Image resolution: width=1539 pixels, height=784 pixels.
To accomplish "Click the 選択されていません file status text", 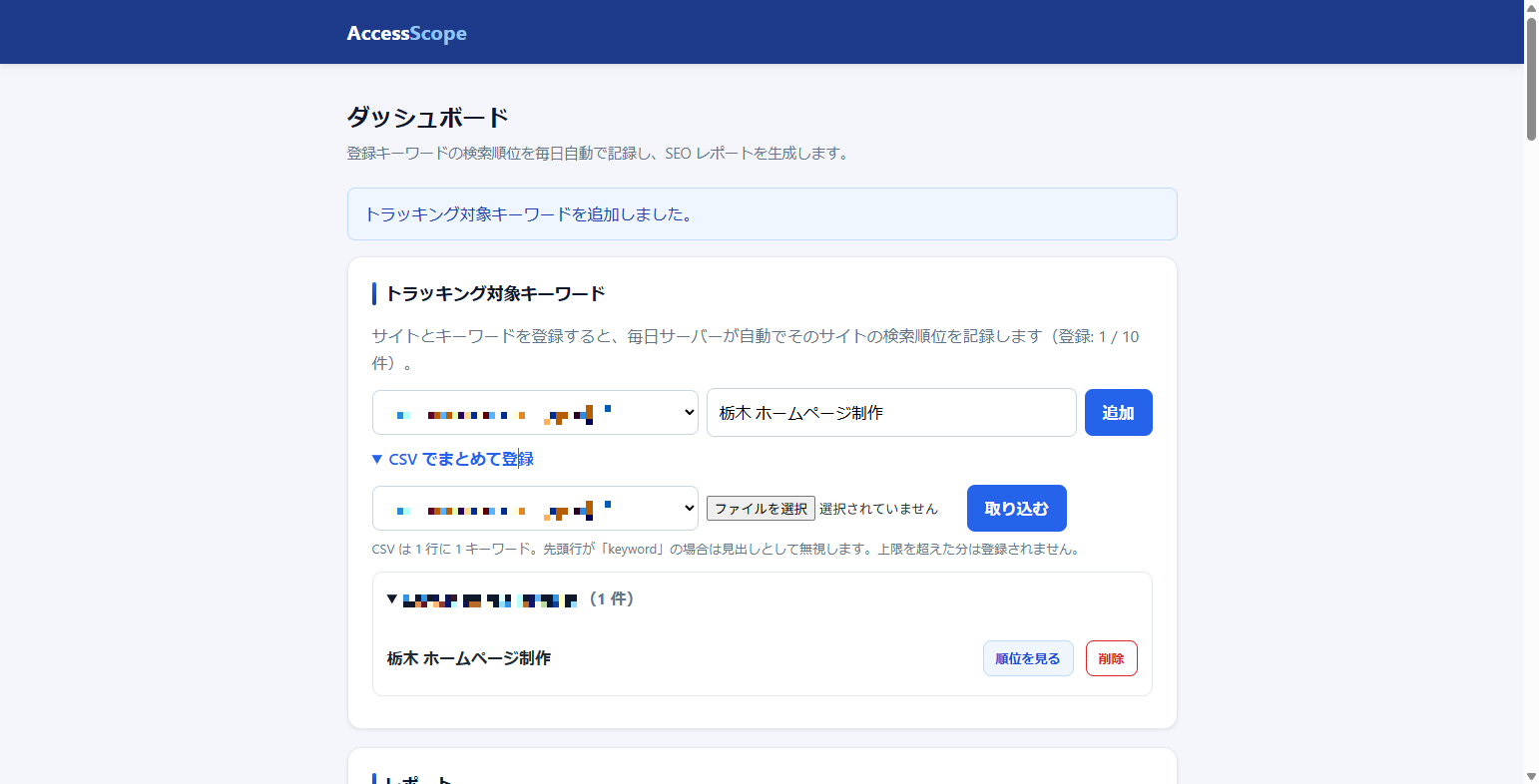I will 878,509.
